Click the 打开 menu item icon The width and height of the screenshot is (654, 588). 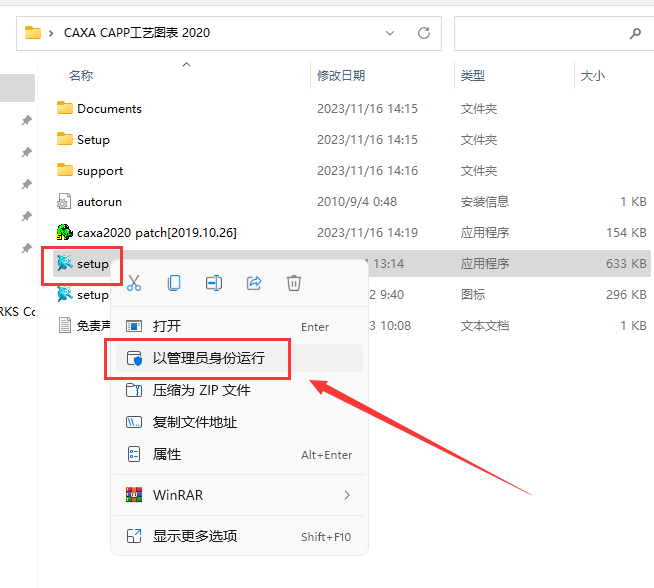point(134,326)
